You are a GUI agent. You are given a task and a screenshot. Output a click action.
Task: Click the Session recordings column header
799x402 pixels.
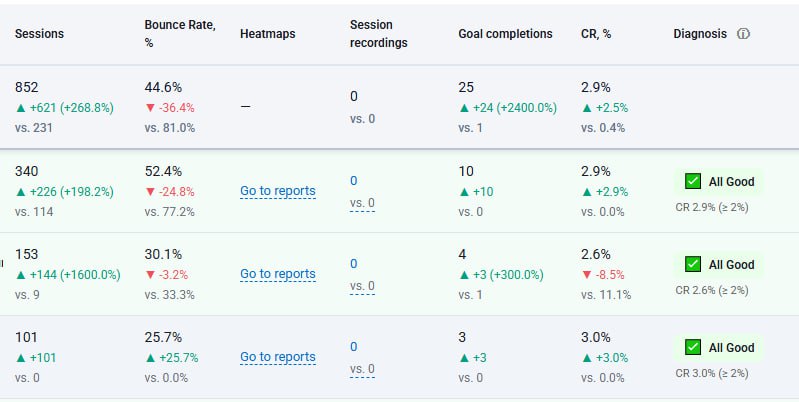coord(379,34)
